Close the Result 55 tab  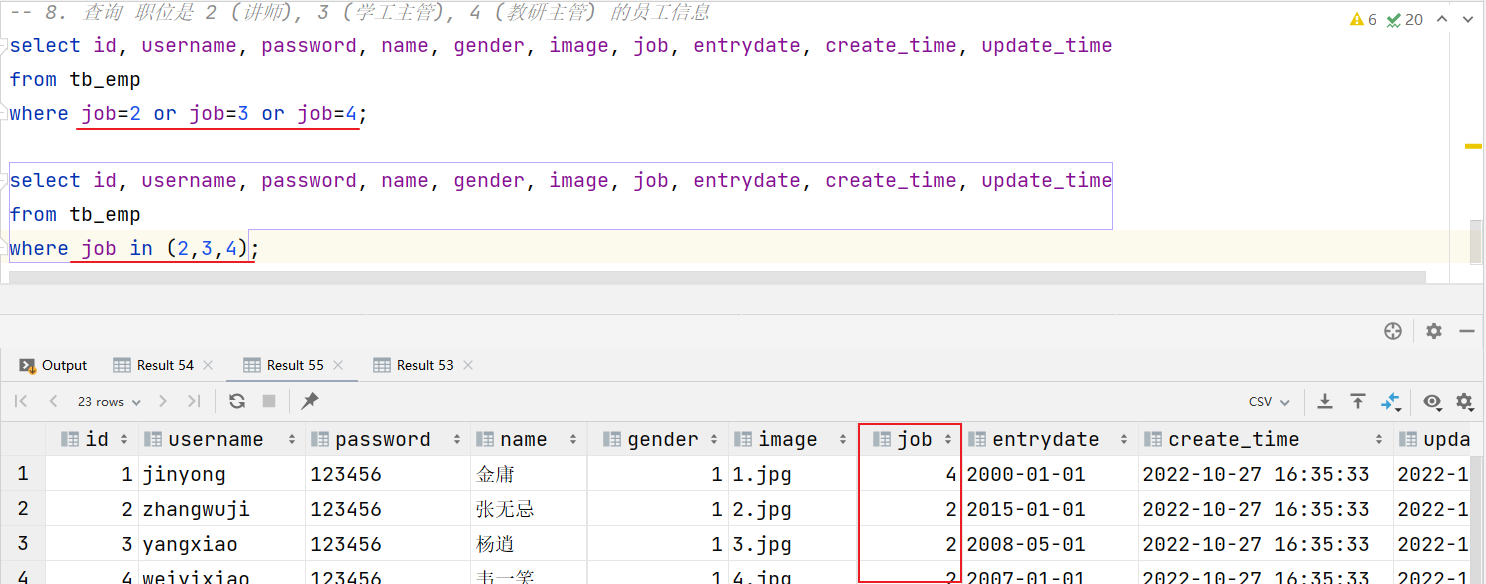338,365
